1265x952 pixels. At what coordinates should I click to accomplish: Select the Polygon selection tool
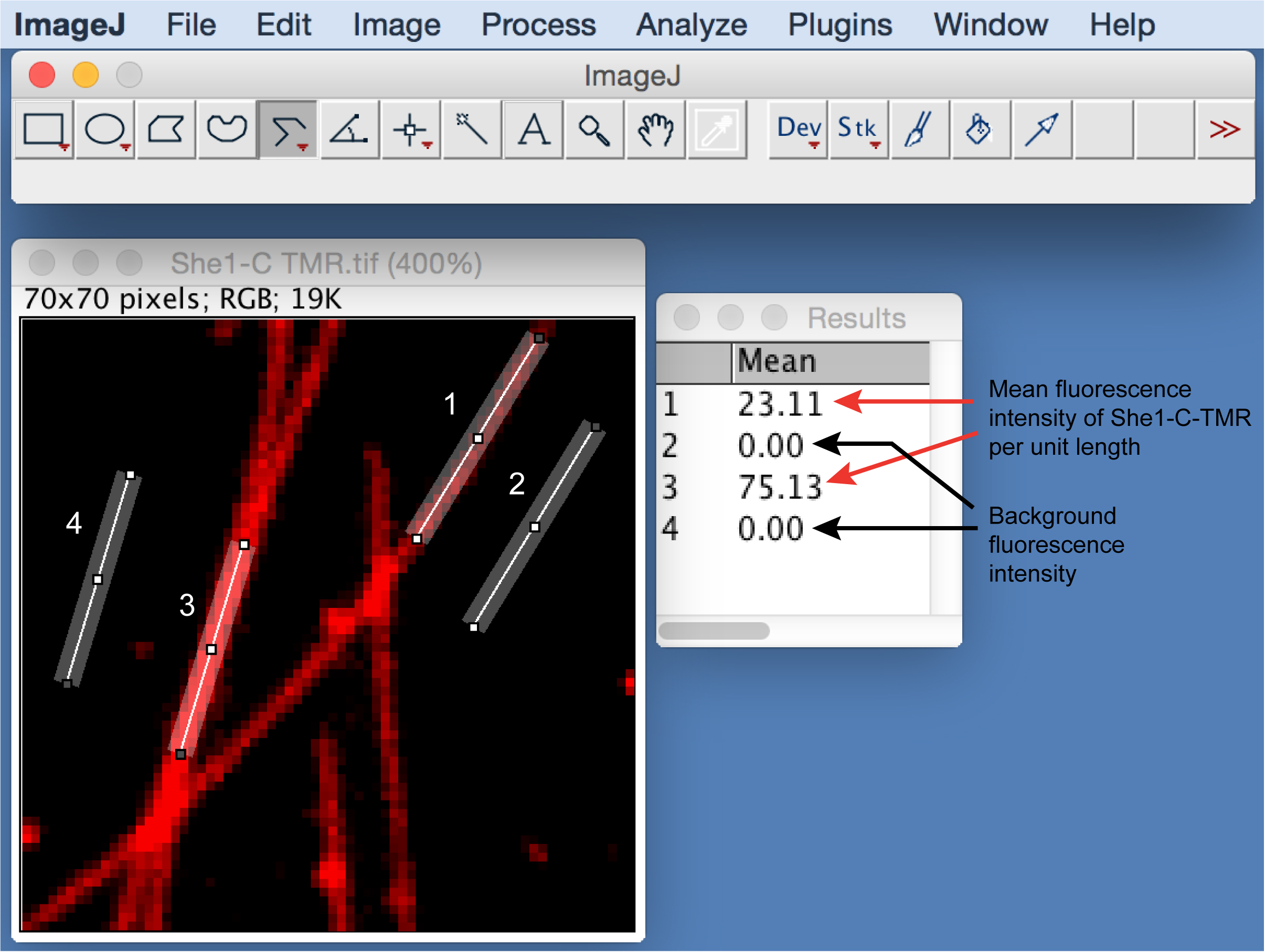[166, 130]
